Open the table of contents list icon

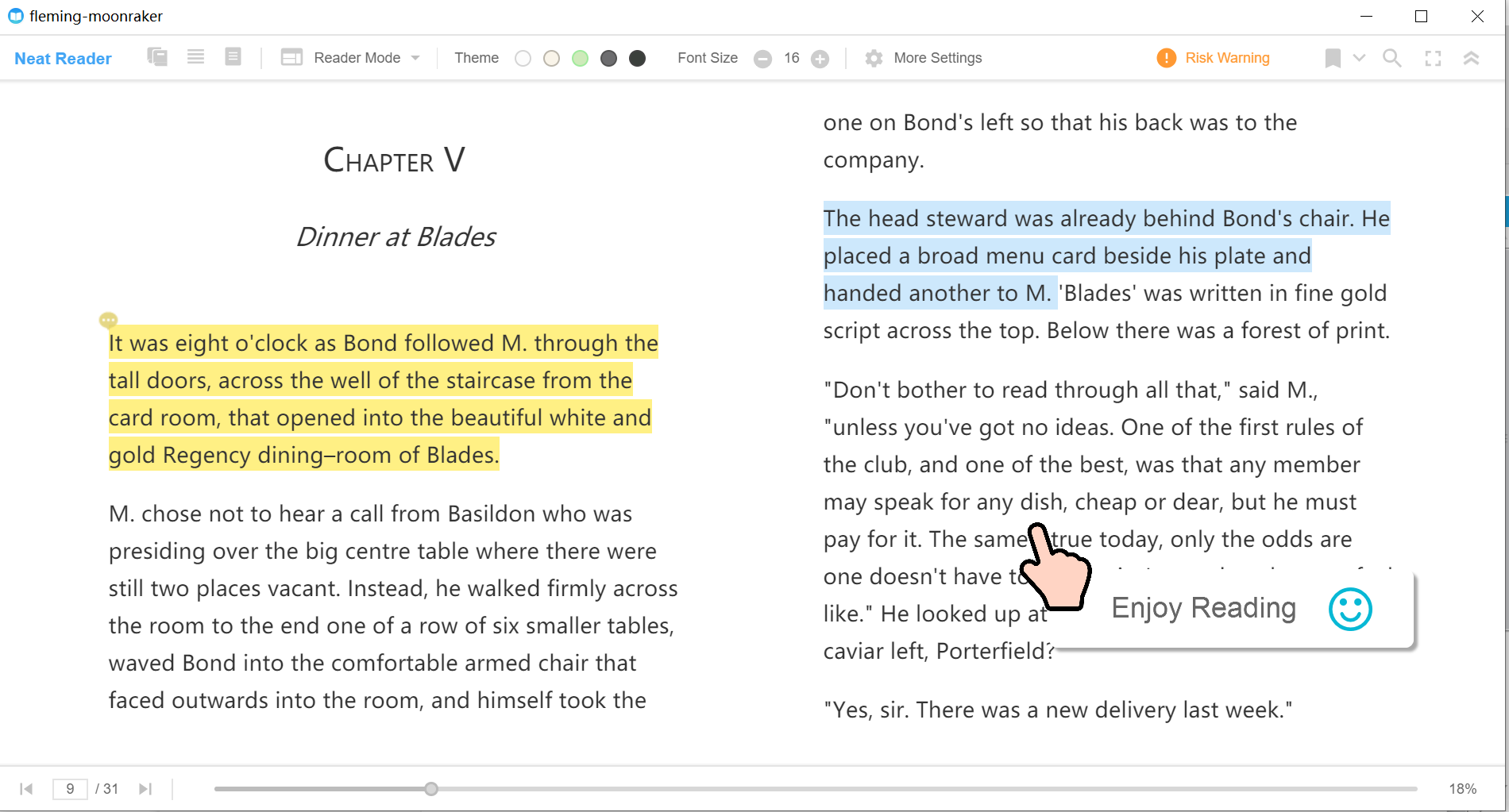(195, 57)
